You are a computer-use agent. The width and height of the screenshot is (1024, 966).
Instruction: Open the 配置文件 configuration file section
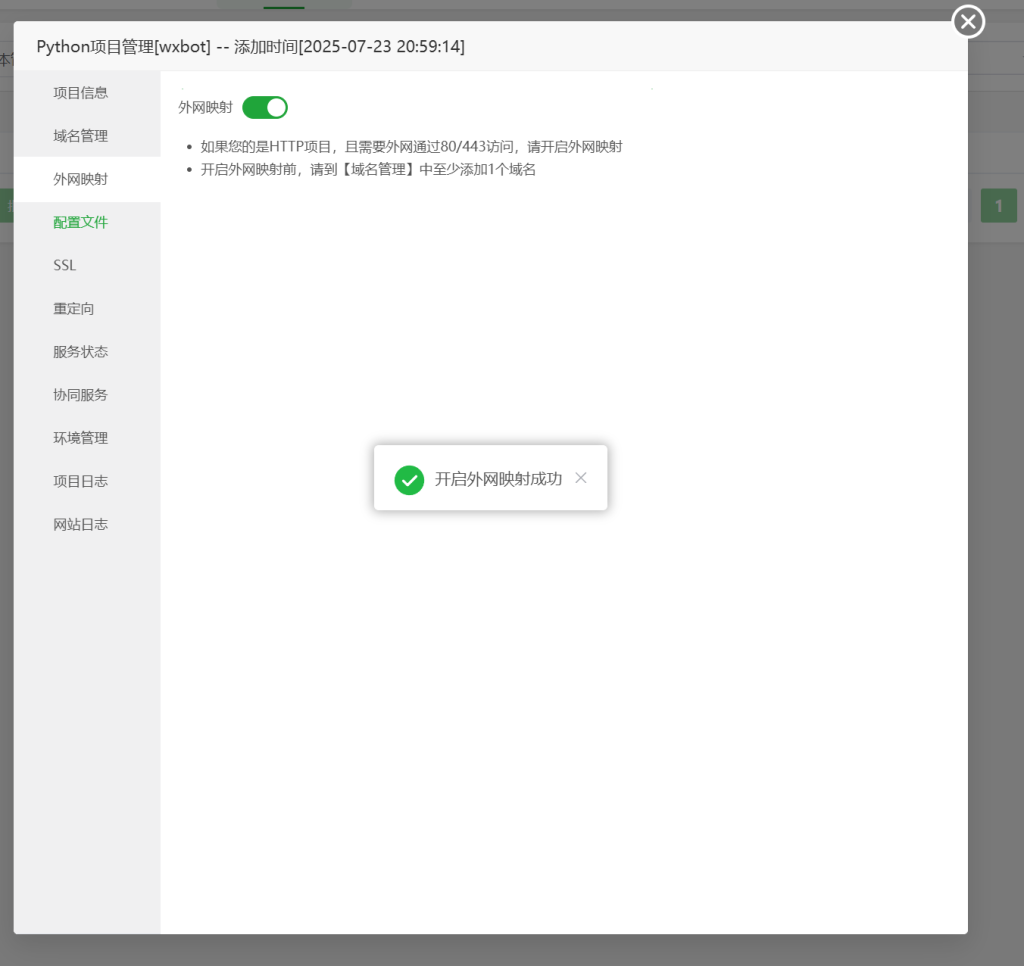tap(80, 222)
